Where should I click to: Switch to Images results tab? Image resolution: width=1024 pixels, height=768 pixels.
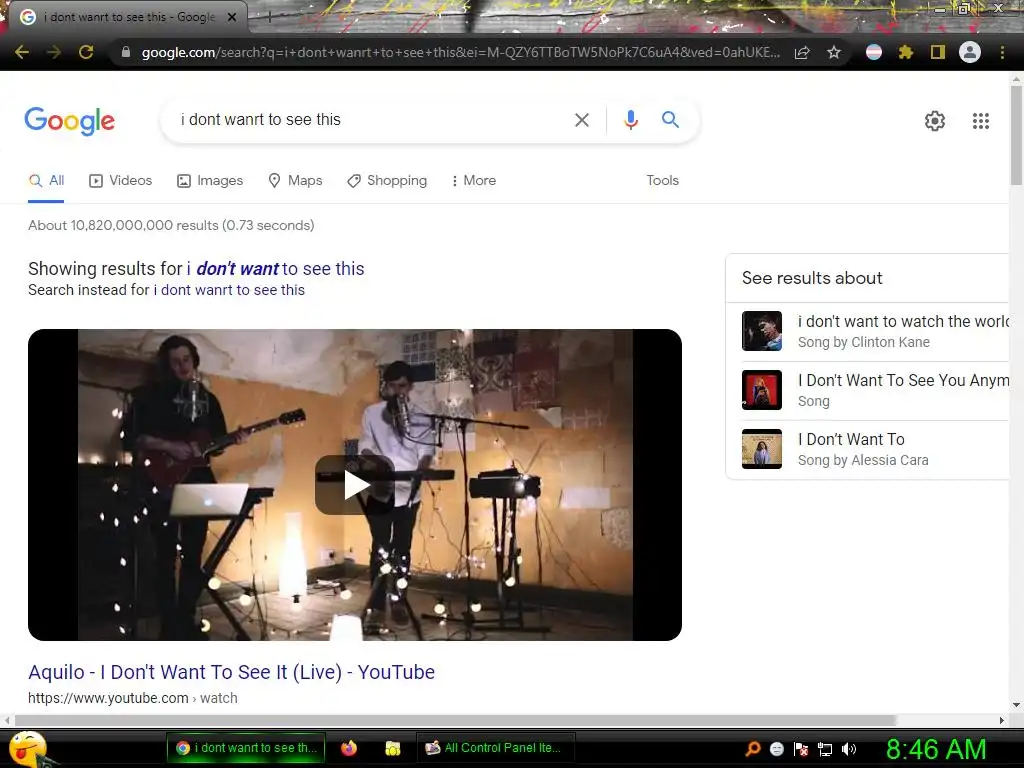[210, 181]
